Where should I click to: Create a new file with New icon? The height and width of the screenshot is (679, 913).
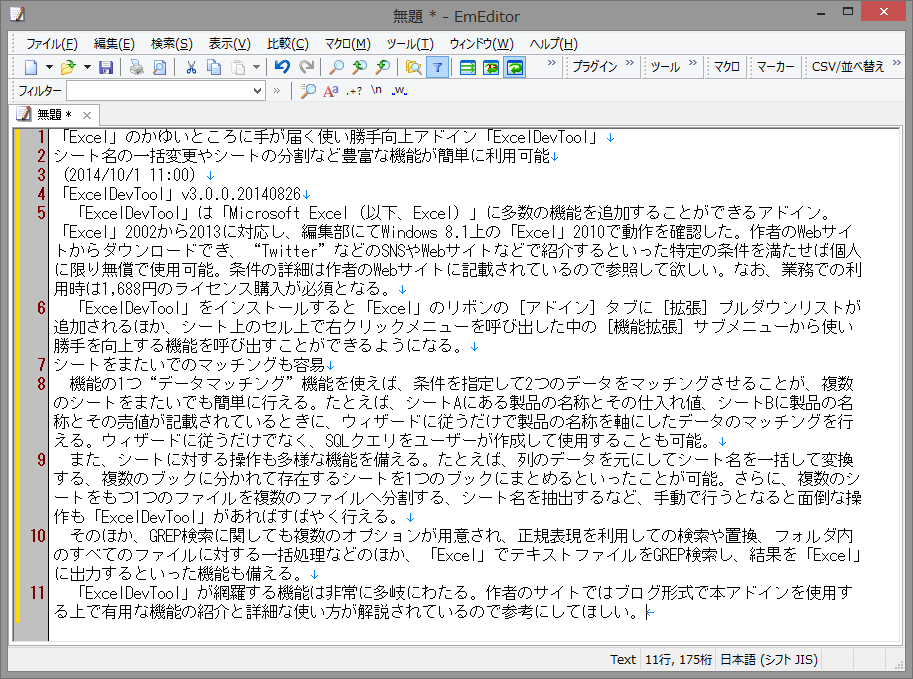(31, 68)
